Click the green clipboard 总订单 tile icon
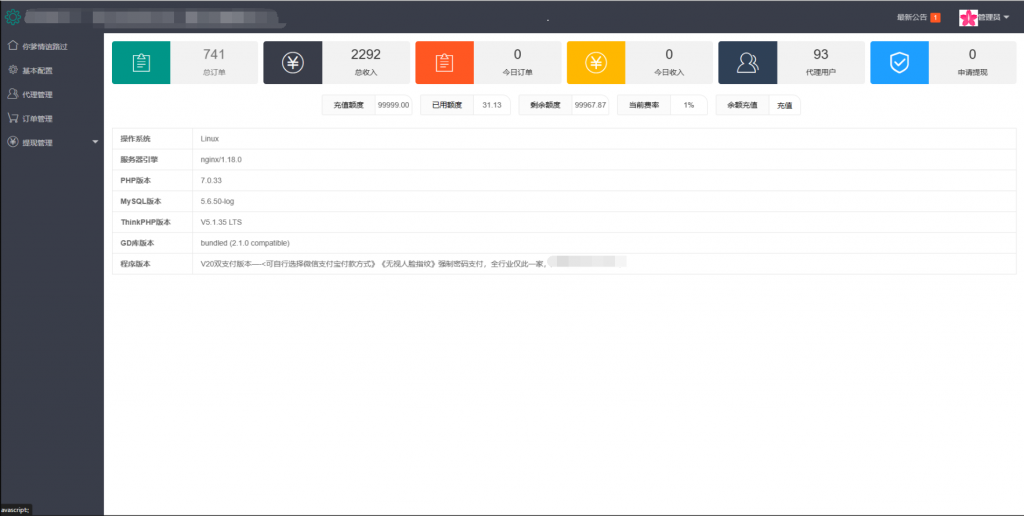 141,63
